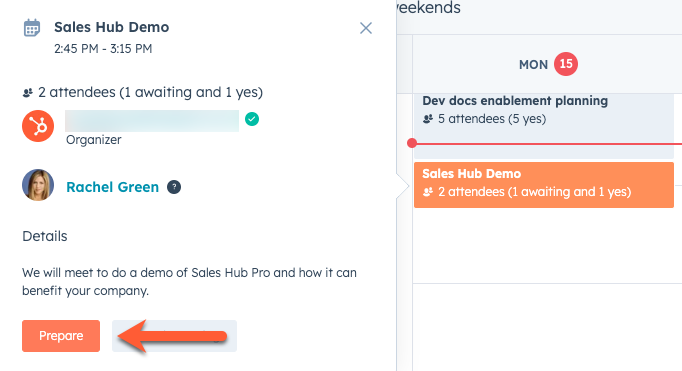Click the empty time slot below Sales Hub Demo

[547, 245]
